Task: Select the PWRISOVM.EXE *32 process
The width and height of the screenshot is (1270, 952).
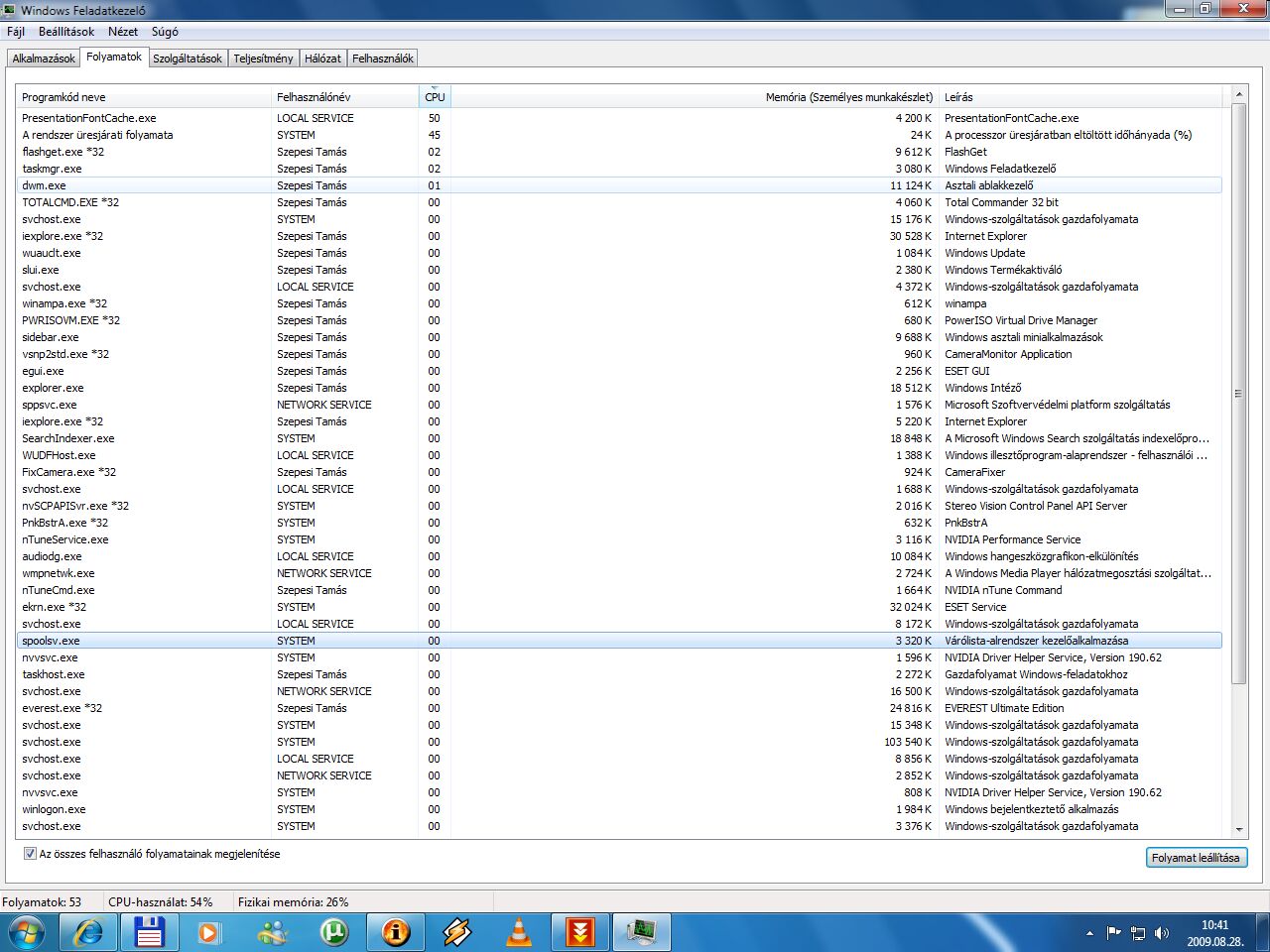Action: click(620, 320)
